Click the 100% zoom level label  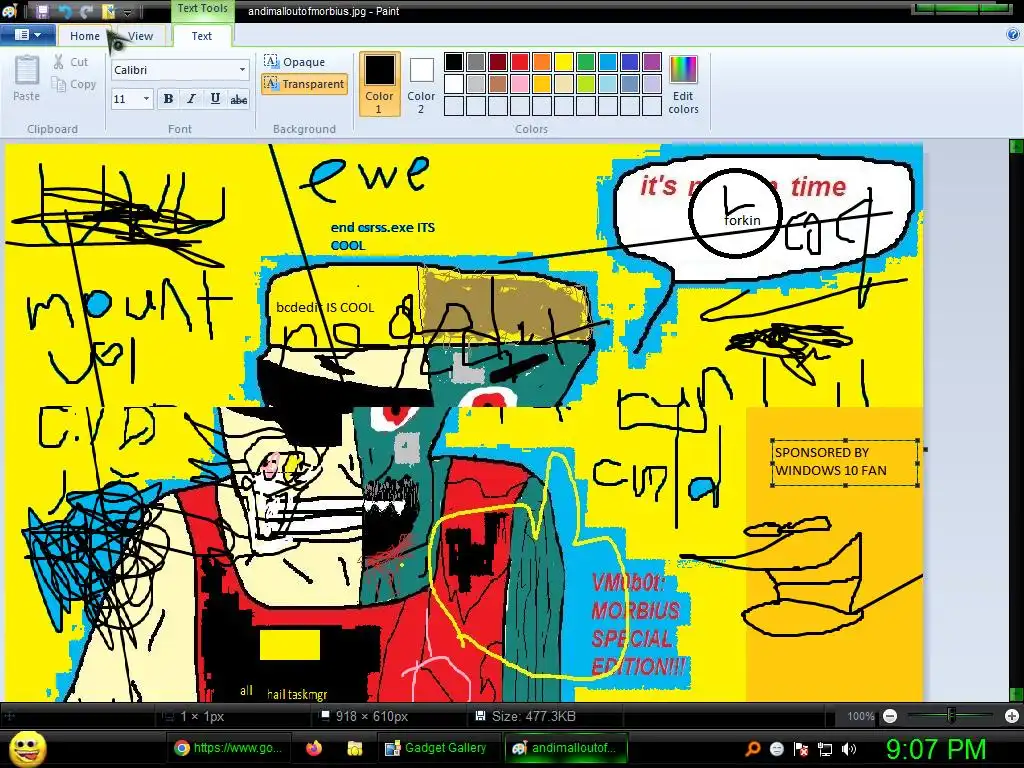tap(860, 716)
